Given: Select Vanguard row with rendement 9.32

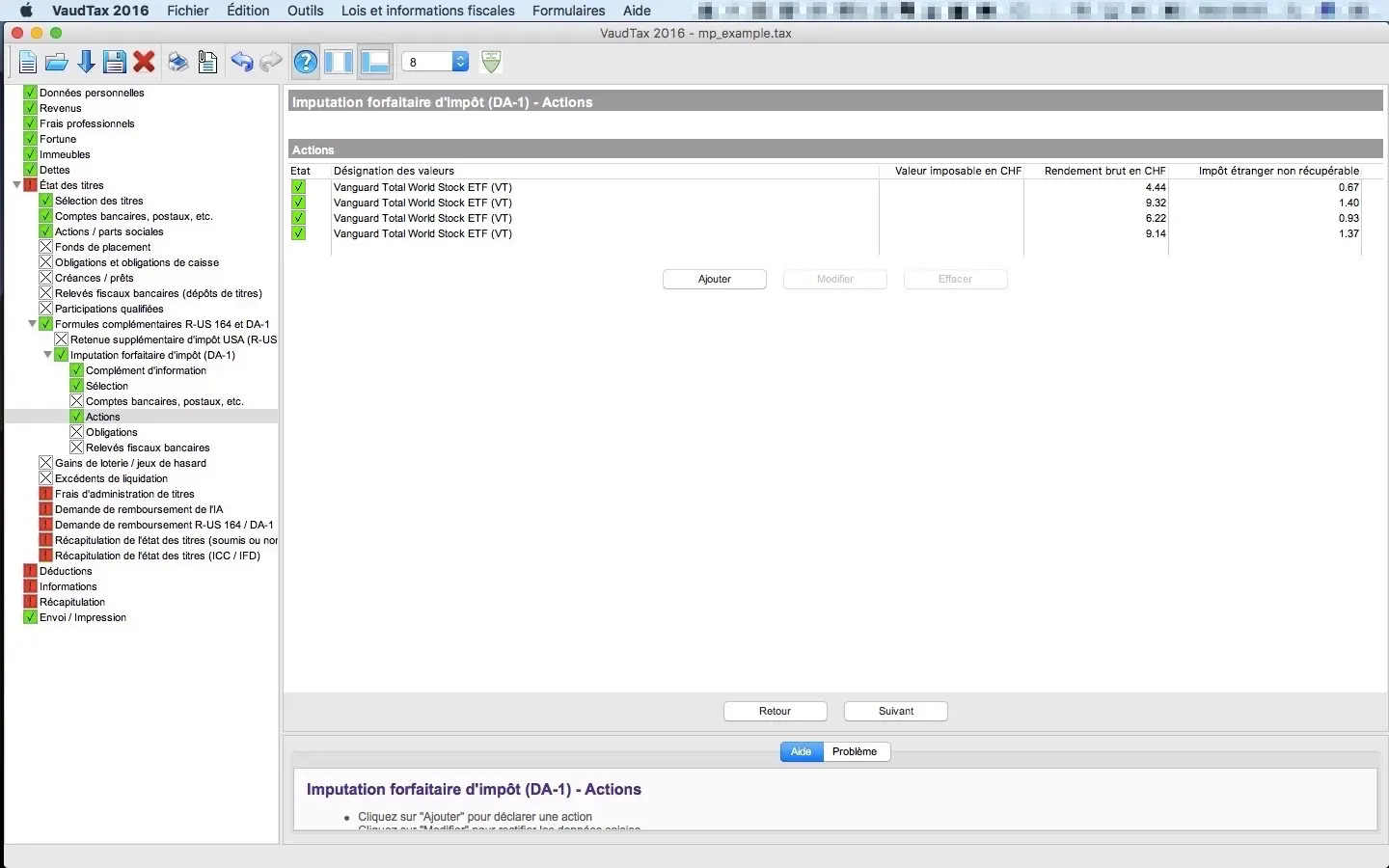Looking at the screenshot, I should pos(825,203).
